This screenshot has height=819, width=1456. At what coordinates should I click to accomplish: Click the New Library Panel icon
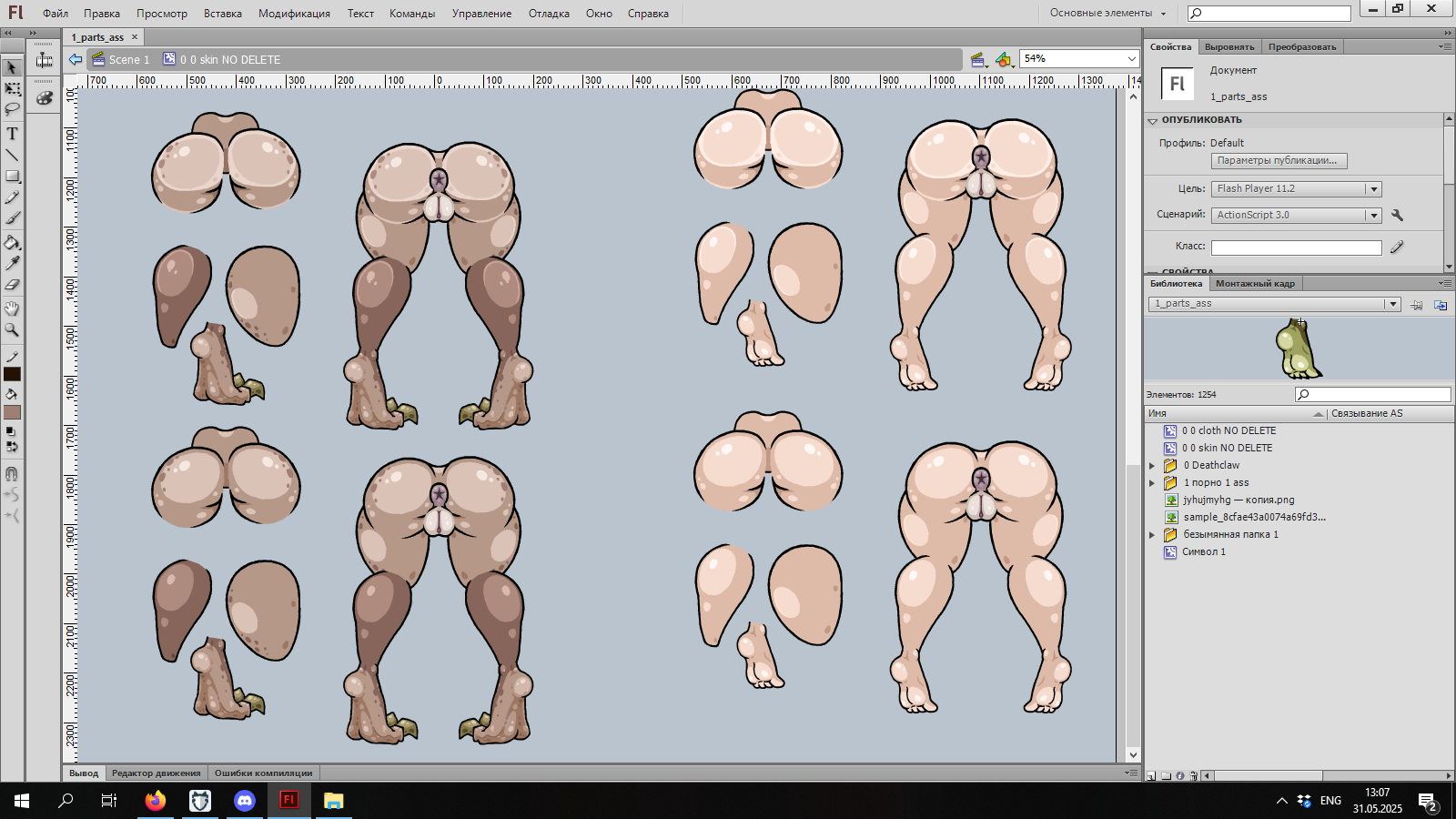coord(1441,305)
